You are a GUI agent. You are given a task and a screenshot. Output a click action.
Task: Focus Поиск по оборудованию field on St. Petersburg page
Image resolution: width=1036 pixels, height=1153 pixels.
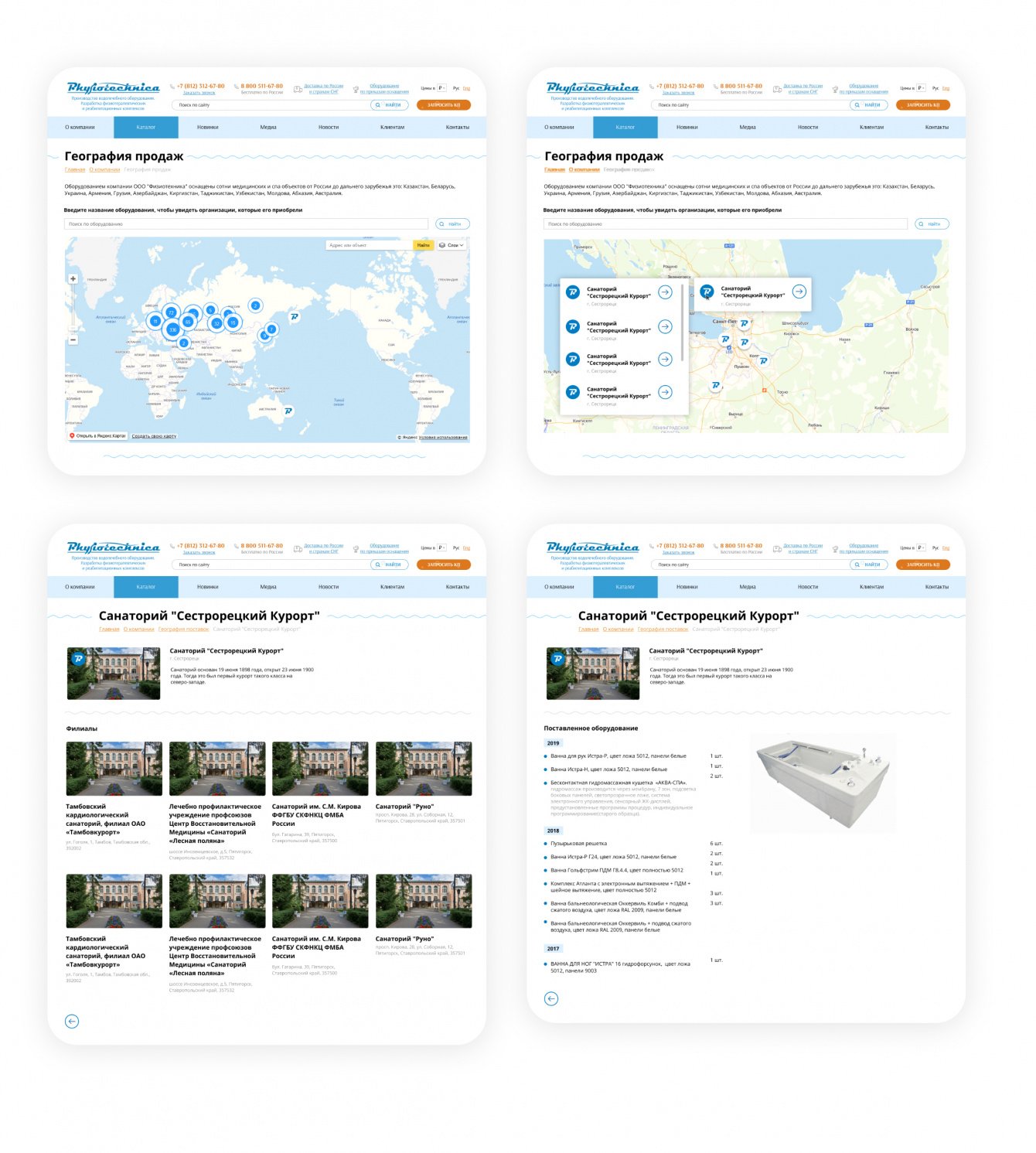pos(725,224)
